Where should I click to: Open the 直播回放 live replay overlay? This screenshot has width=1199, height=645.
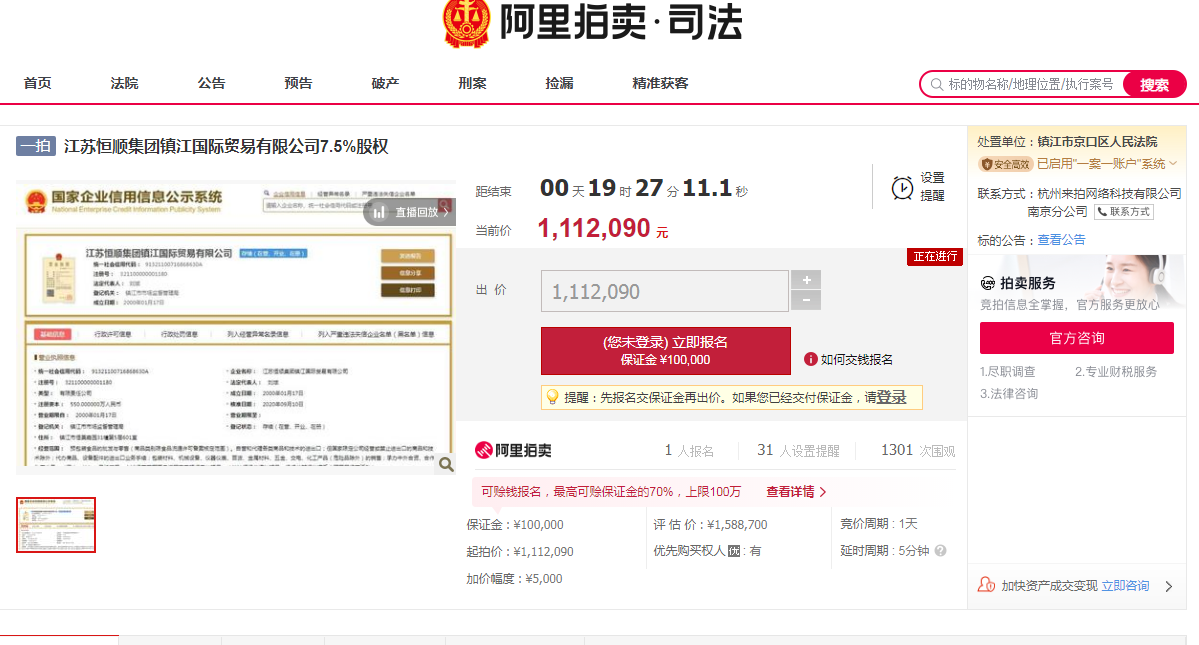click(410, 212)
